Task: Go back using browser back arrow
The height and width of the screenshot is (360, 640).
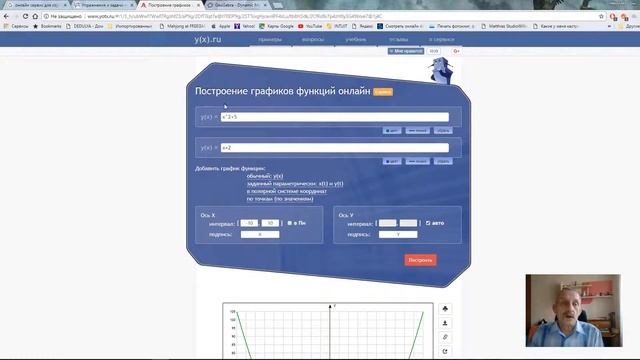Action: (6, 16)
